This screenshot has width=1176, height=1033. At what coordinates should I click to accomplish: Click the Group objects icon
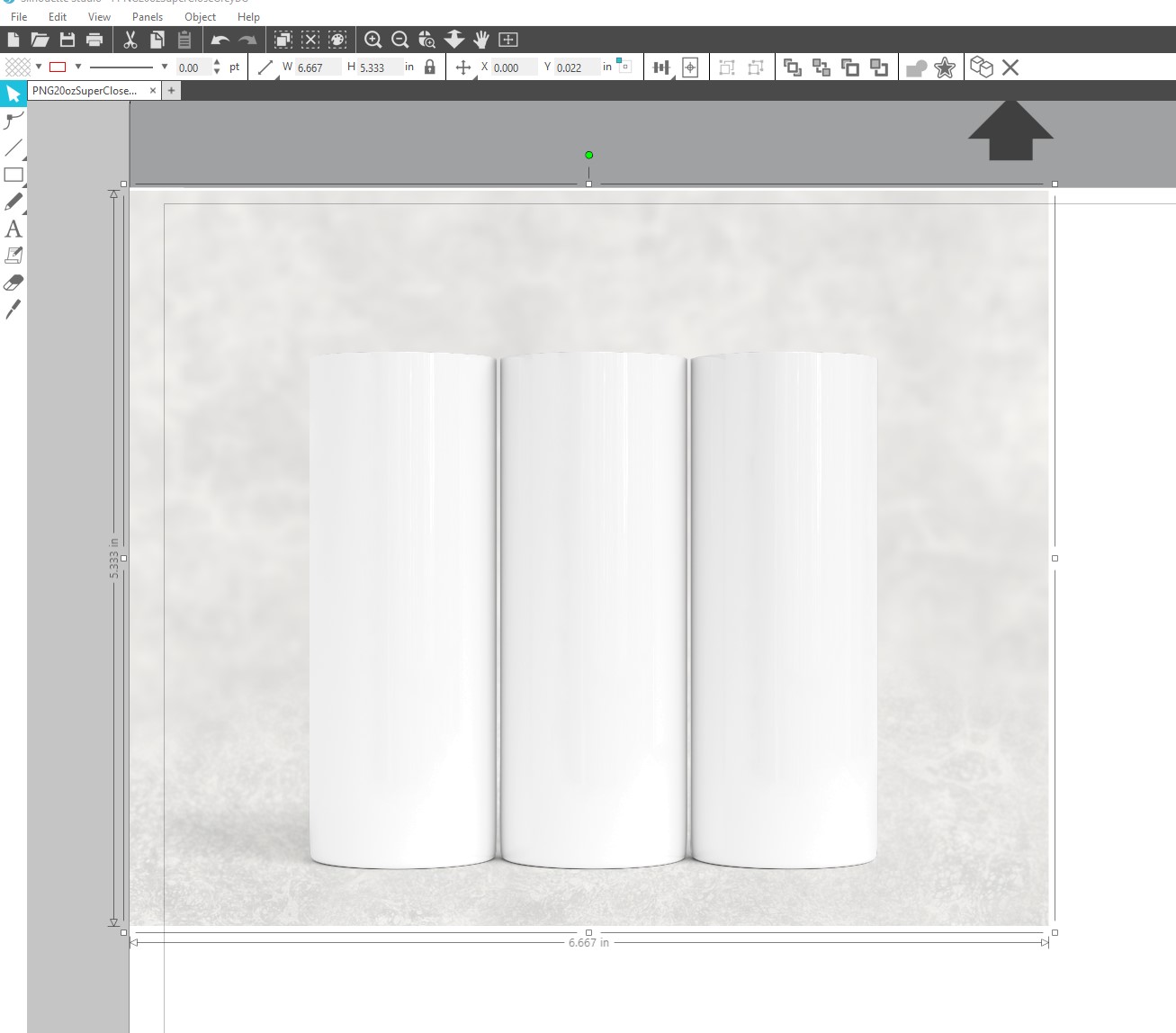pos(794,67)
